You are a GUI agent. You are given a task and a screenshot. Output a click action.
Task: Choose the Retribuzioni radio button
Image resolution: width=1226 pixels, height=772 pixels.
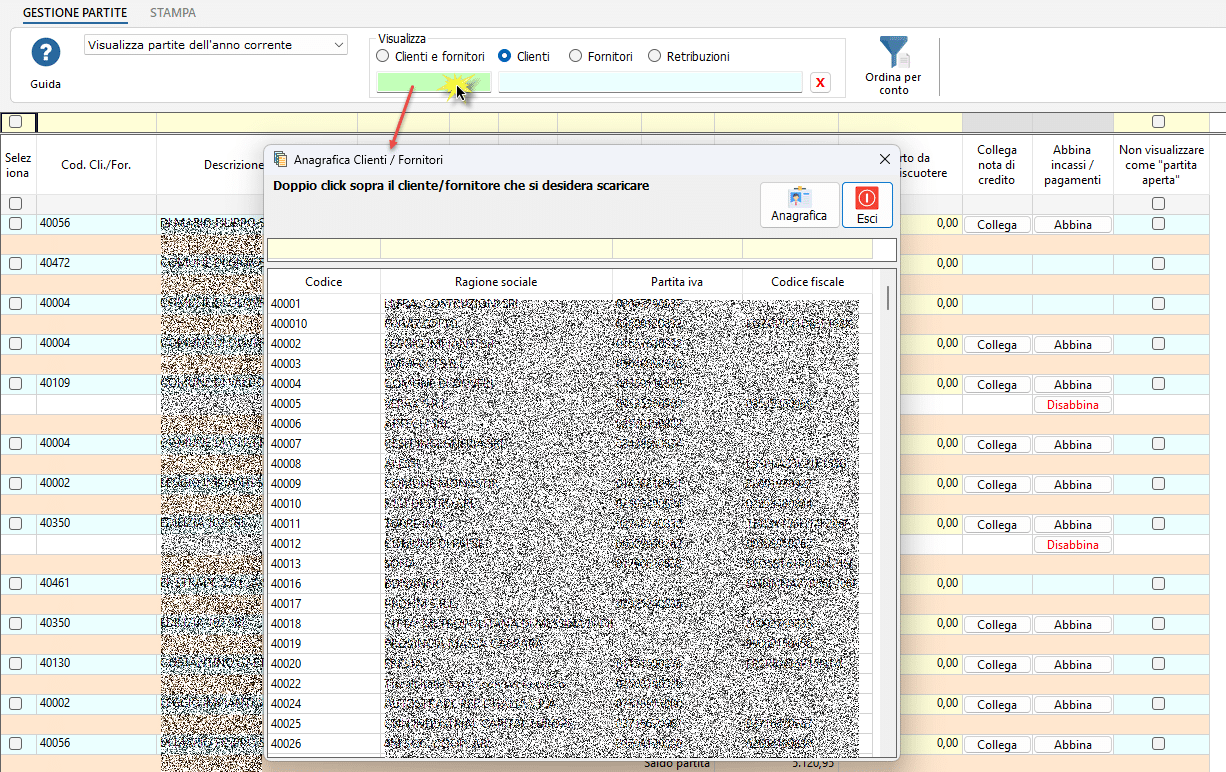[655, 57]
